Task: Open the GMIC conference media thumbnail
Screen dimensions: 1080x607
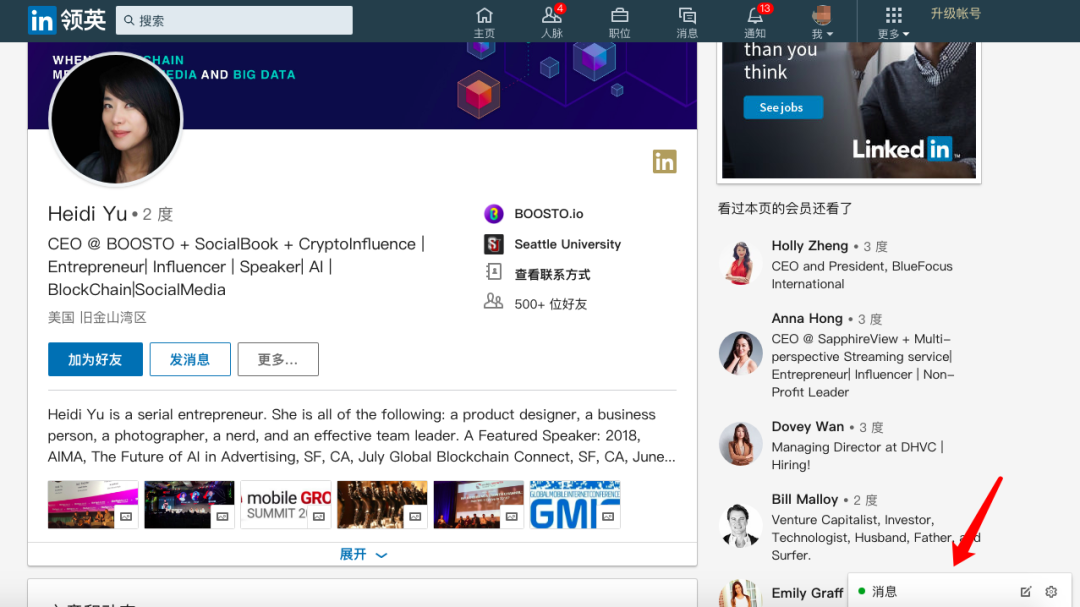Action: tap(575, 504)
